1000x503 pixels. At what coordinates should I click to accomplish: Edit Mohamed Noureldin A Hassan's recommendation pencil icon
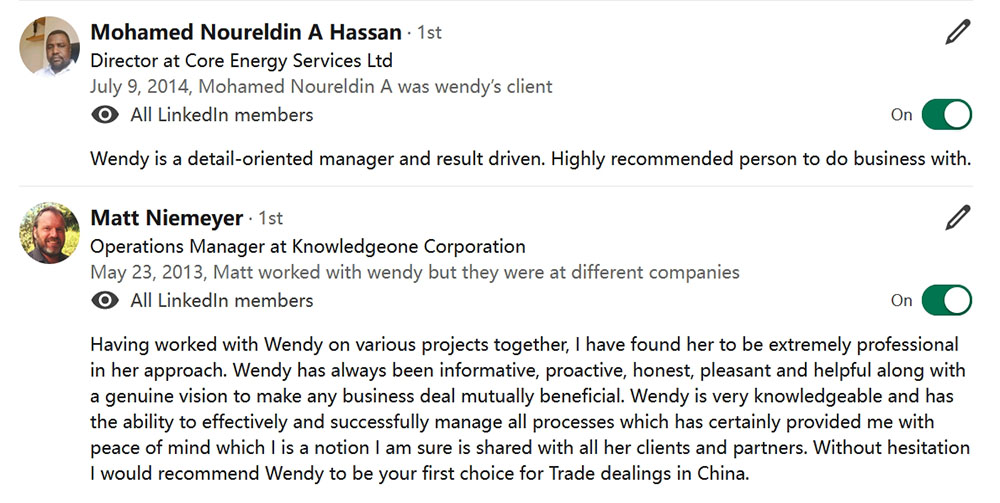[957, 32]
